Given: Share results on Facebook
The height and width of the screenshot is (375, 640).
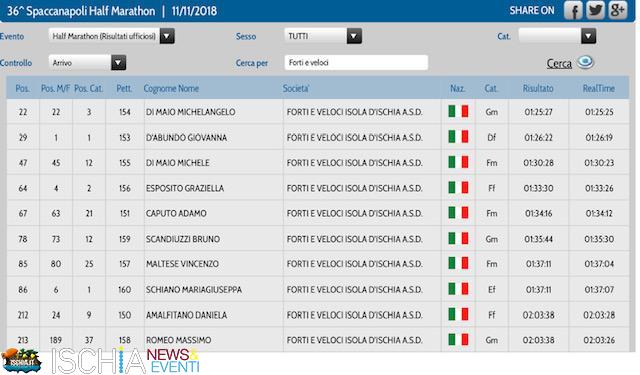Looking at the screenshot, I should 573,10.
